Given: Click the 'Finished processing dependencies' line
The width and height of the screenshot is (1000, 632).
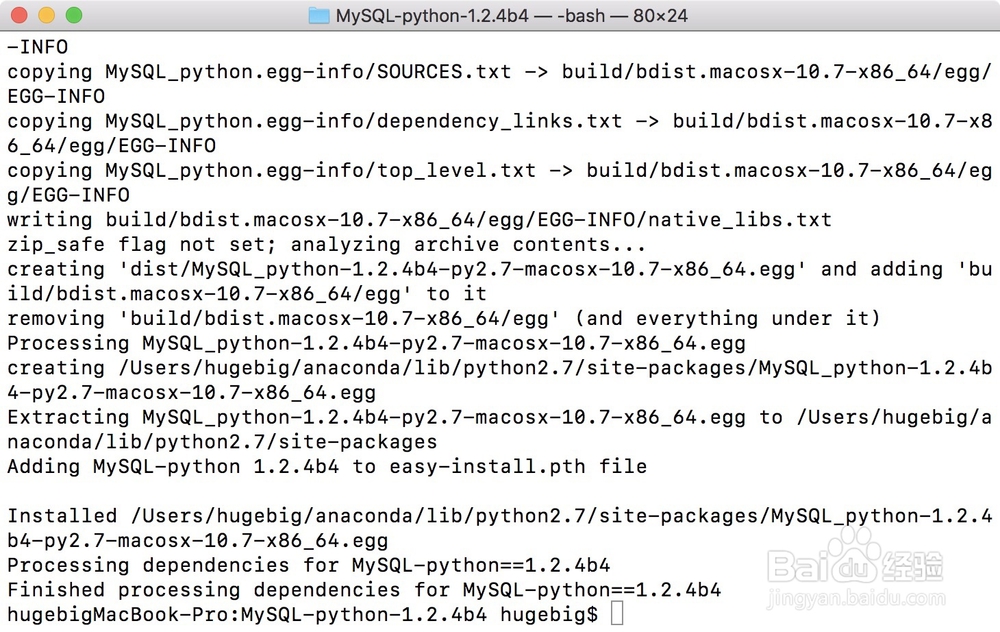Looking at the screenshot, I should pyautogui.click(x=364, y=589).
